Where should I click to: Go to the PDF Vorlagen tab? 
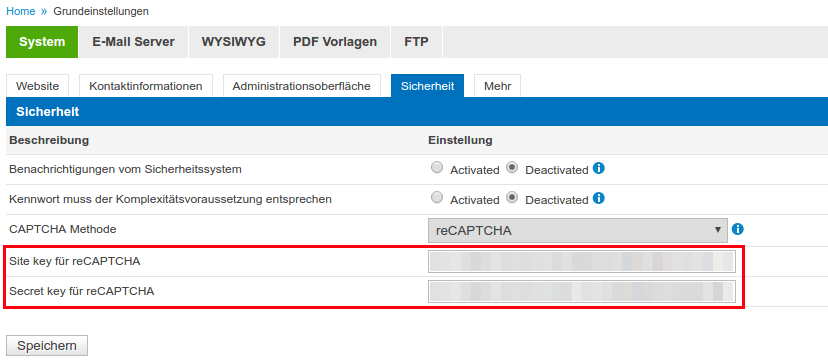point(335,42)
